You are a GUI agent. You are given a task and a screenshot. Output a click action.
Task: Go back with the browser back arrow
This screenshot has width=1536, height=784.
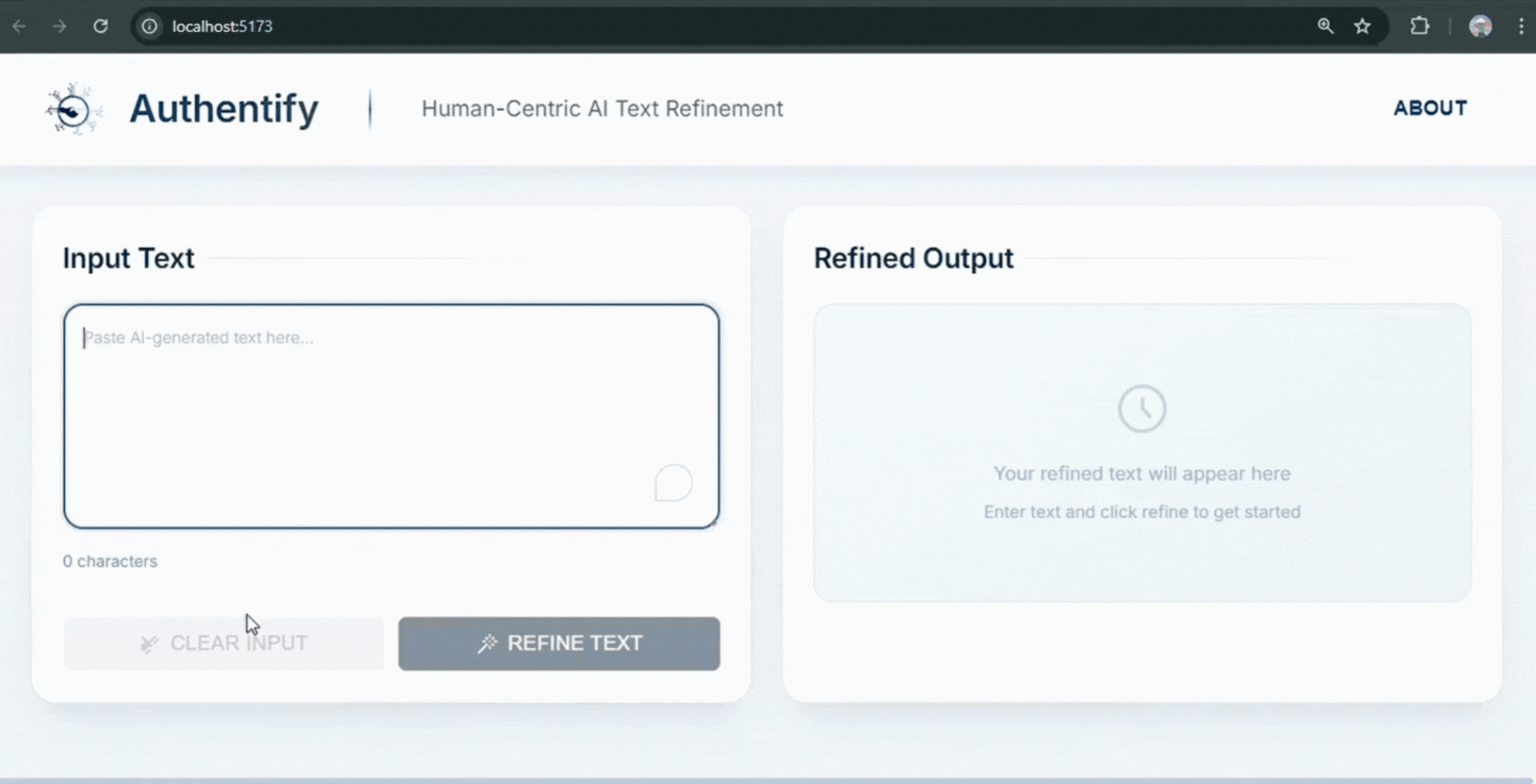click(x=19, y=26)
